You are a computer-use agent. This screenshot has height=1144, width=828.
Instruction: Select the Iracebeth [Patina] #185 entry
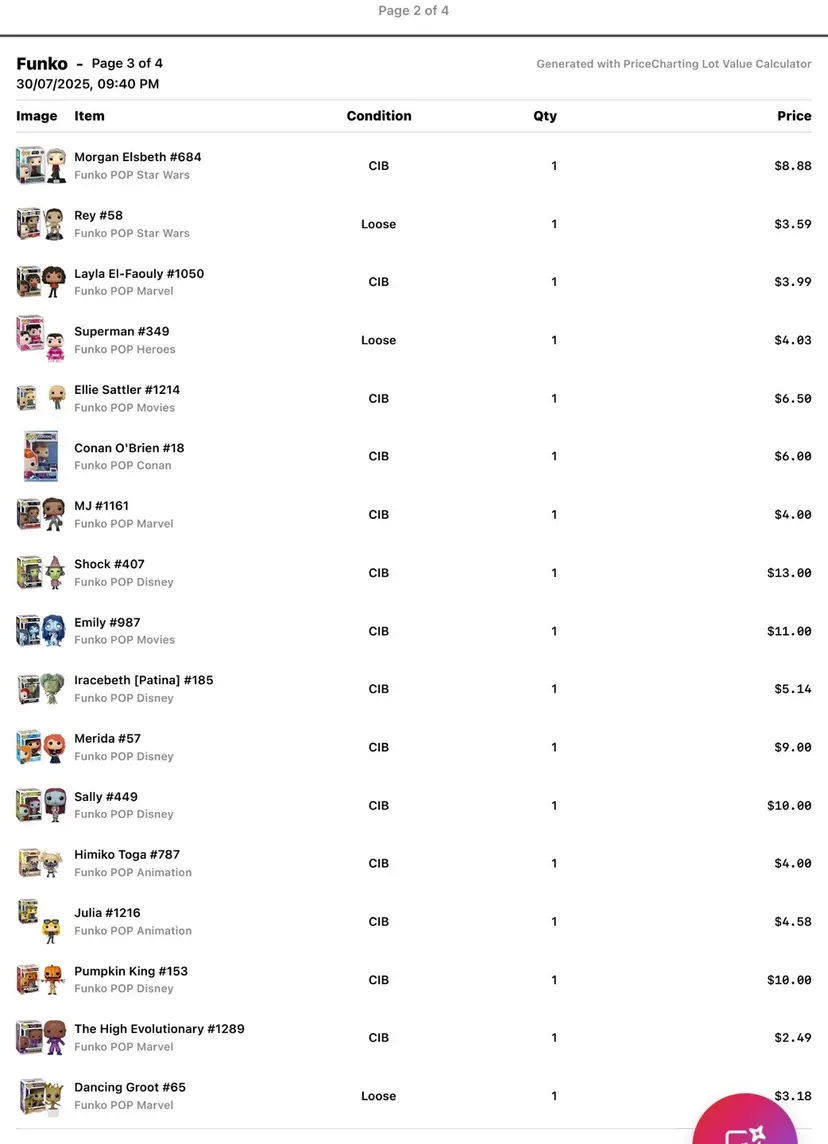click(x=144, y=680)
